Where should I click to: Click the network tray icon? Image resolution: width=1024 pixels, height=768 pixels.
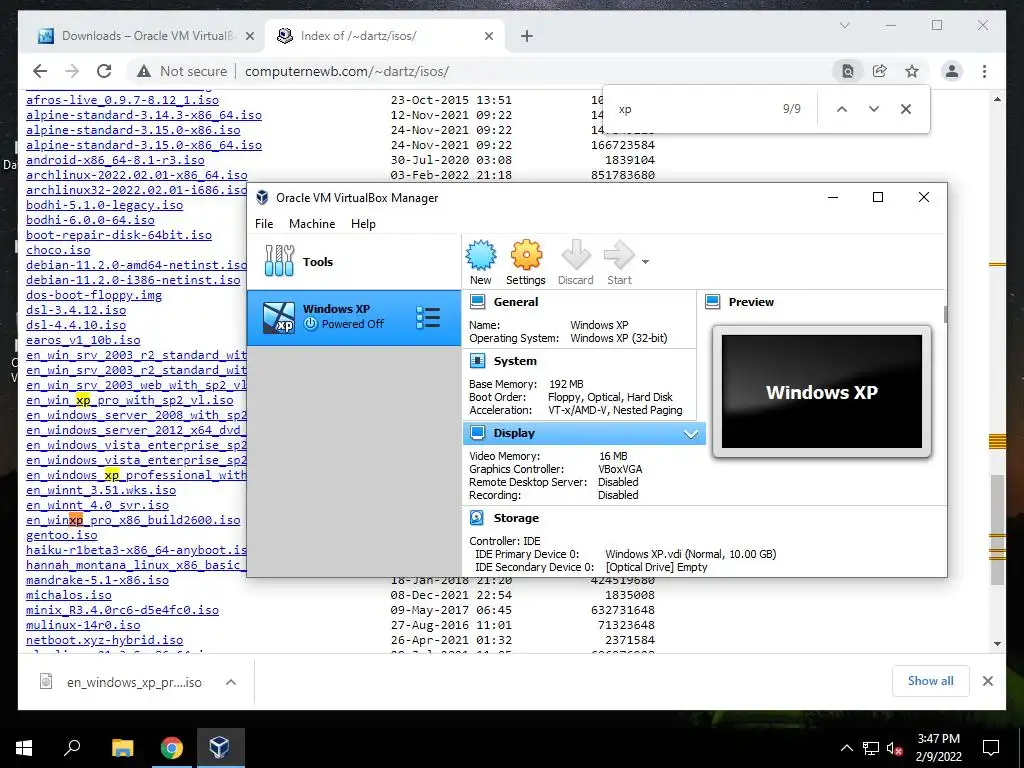871,748
